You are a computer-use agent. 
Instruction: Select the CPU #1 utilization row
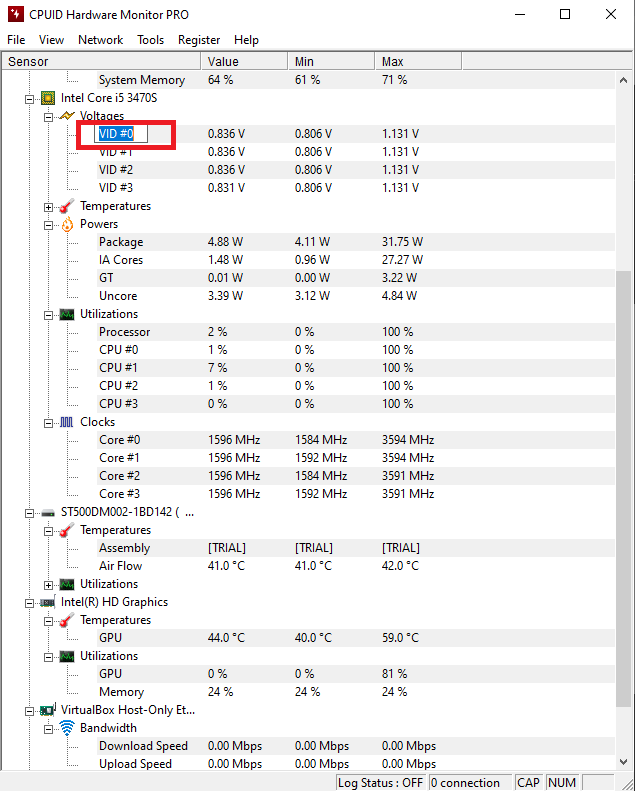(x=356, y=368)
